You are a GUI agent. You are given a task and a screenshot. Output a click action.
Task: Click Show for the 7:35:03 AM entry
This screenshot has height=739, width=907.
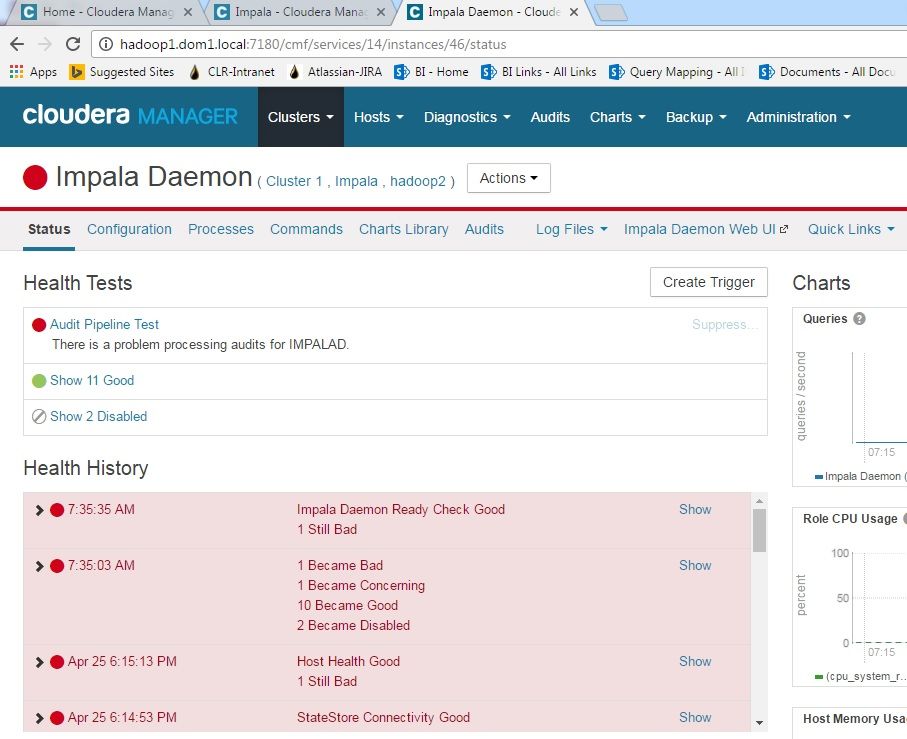(695, 566)
